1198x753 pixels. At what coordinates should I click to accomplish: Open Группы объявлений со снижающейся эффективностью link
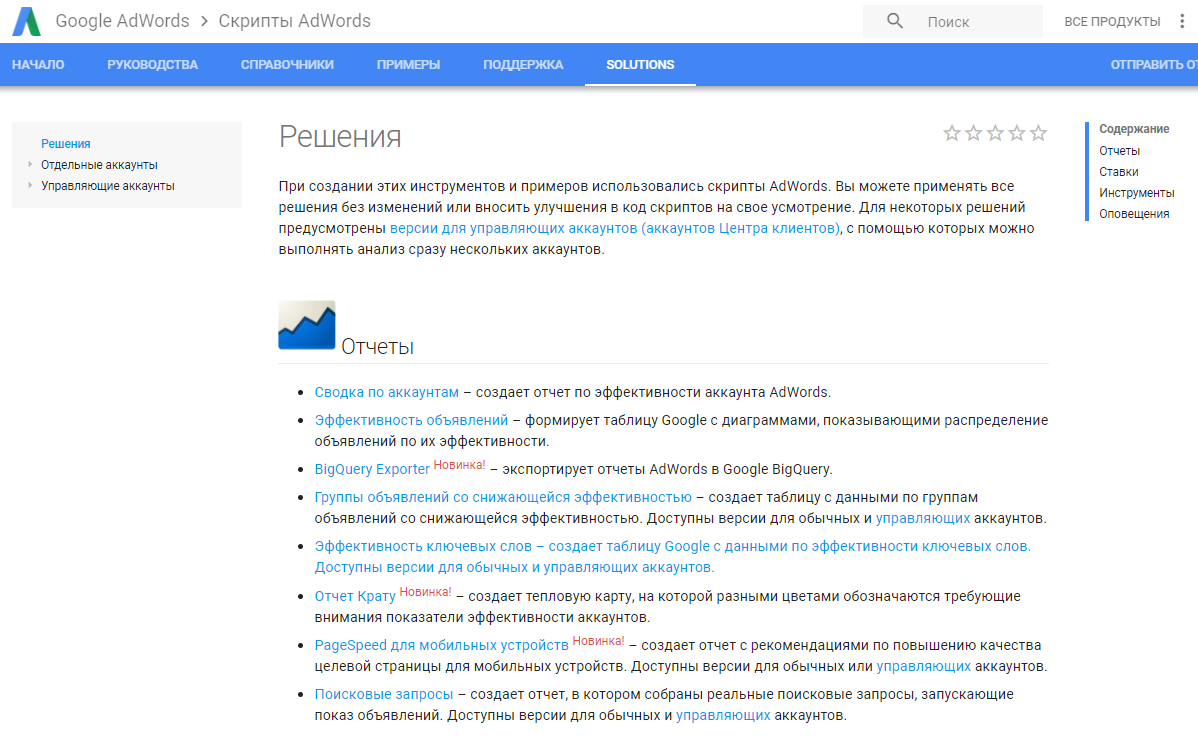pyautogui.click(x=503, y=497)
